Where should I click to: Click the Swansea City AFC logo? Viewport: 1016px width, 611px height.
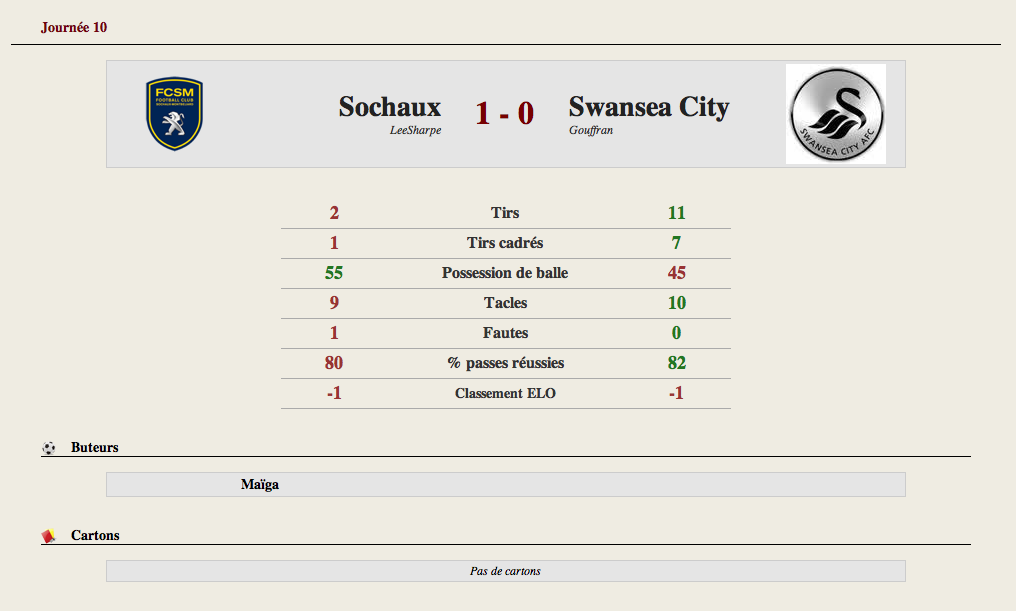coord(836,114)
